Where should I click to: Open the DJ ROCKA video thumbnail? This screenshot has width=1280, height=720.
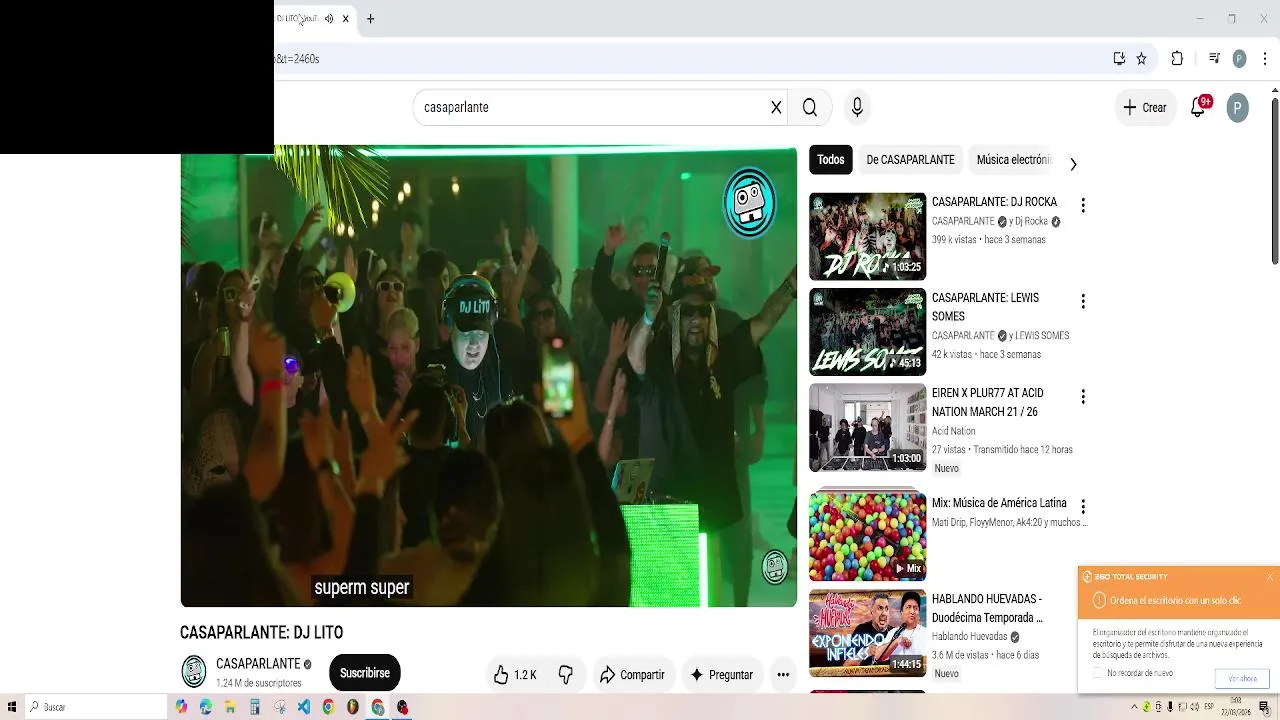click(867, 236)
